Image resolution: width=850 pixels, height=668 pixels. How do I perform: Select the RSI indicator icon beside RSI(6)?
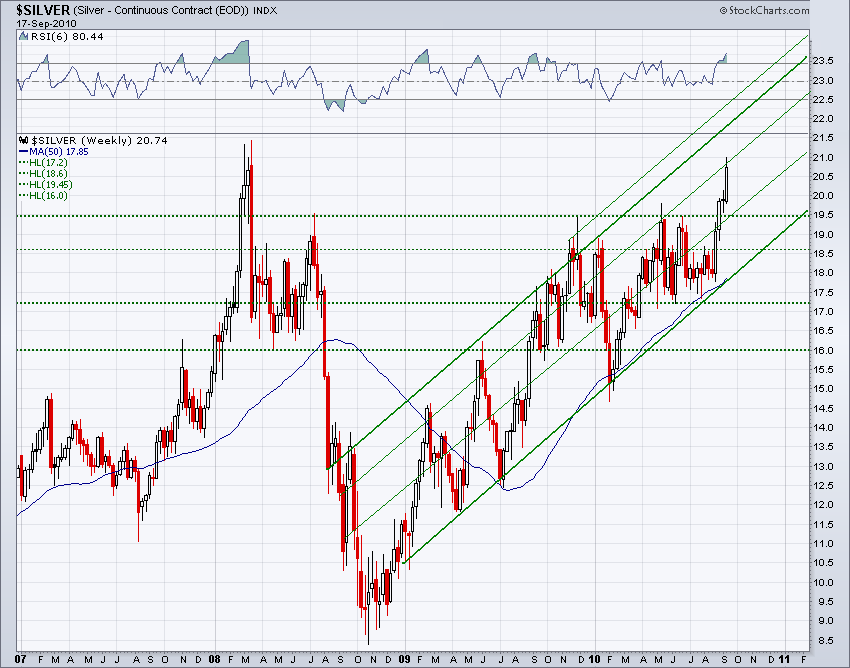[x=22, y=35]
